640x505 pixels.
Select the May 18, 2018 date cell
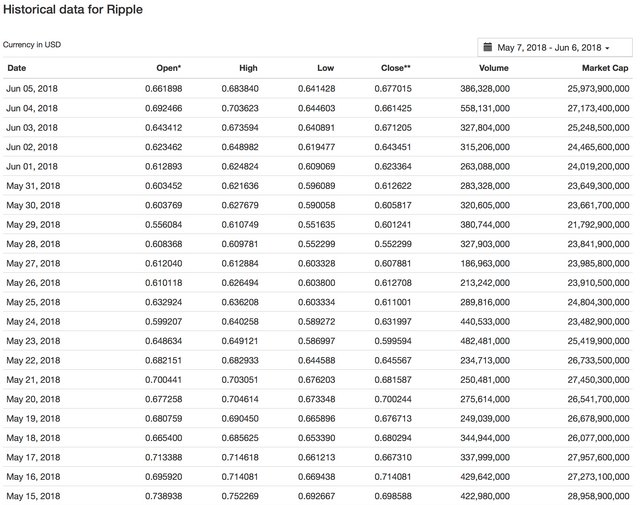click(33, 438)
